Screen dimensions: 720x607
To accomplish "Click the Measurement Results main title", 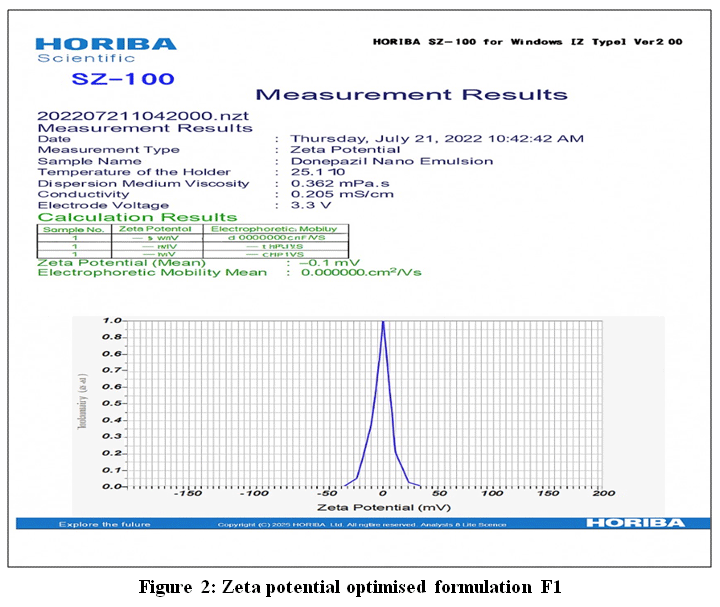I will tap(411, 96).
